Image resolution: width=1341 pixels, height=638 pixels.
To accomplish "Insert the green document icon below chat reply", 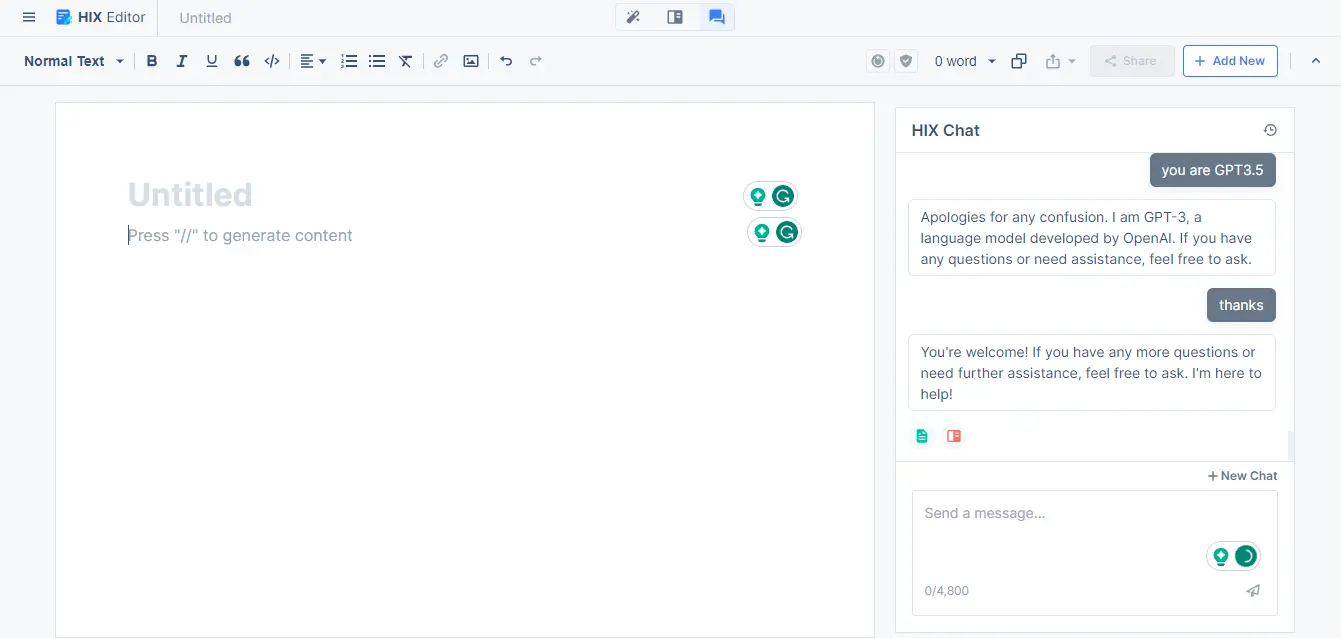I will click(x=921, y=435).
